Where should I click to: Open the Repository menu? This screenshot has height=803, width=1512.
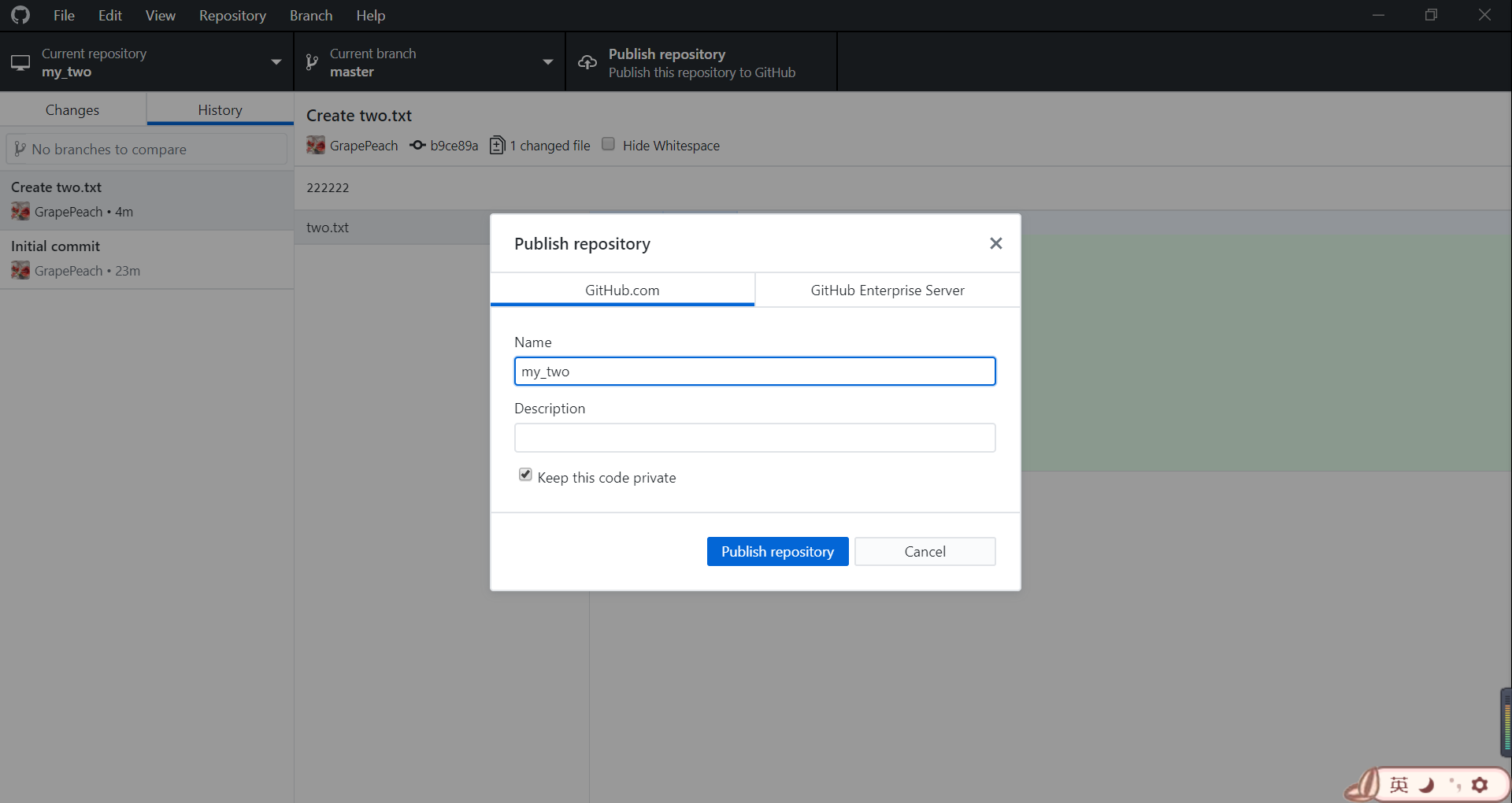(232, 15)
